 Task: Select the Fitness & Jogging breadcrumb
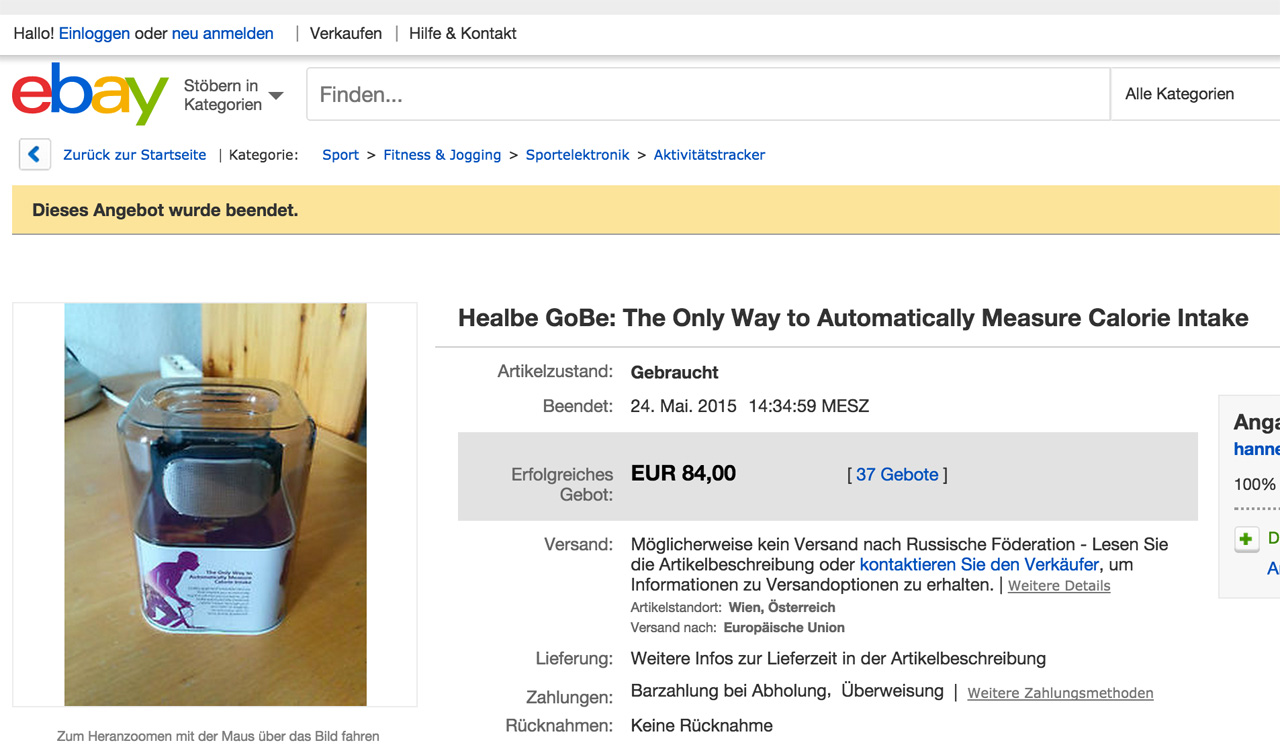pos(442,155)
